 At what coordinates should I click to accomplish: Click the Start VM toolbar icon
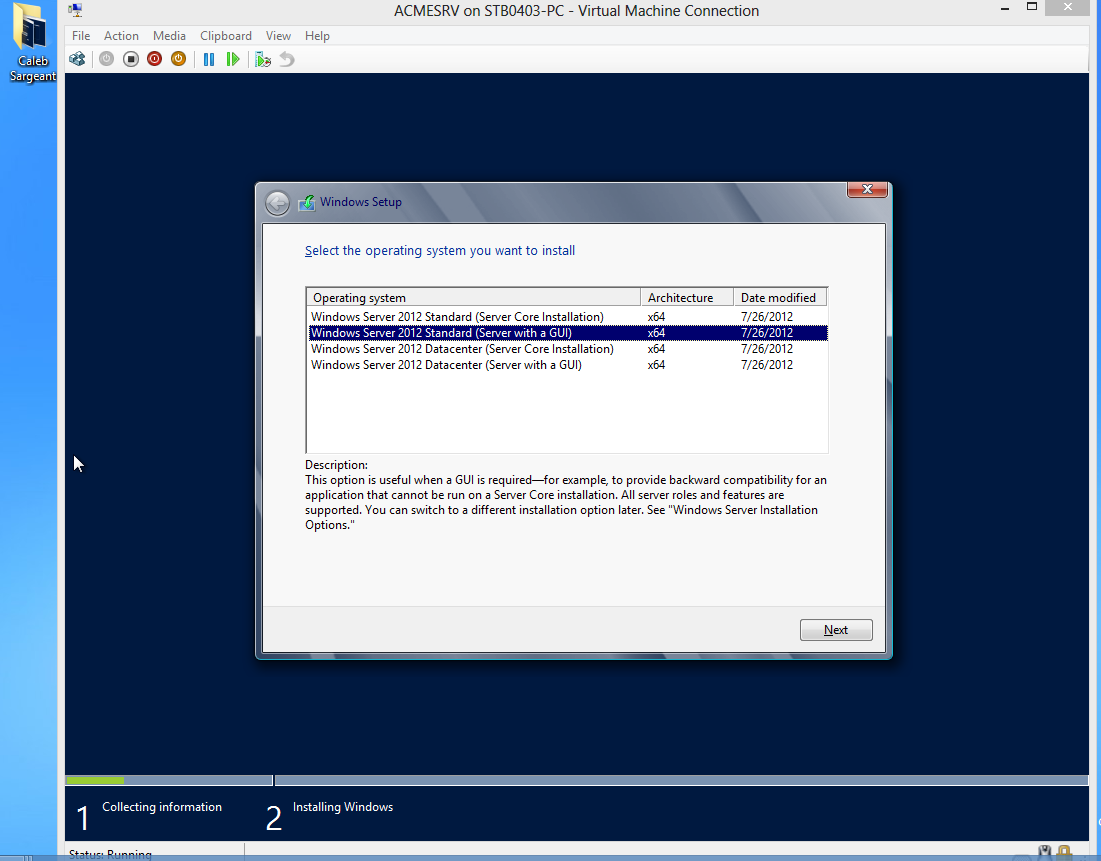click(x=106, y=59)
